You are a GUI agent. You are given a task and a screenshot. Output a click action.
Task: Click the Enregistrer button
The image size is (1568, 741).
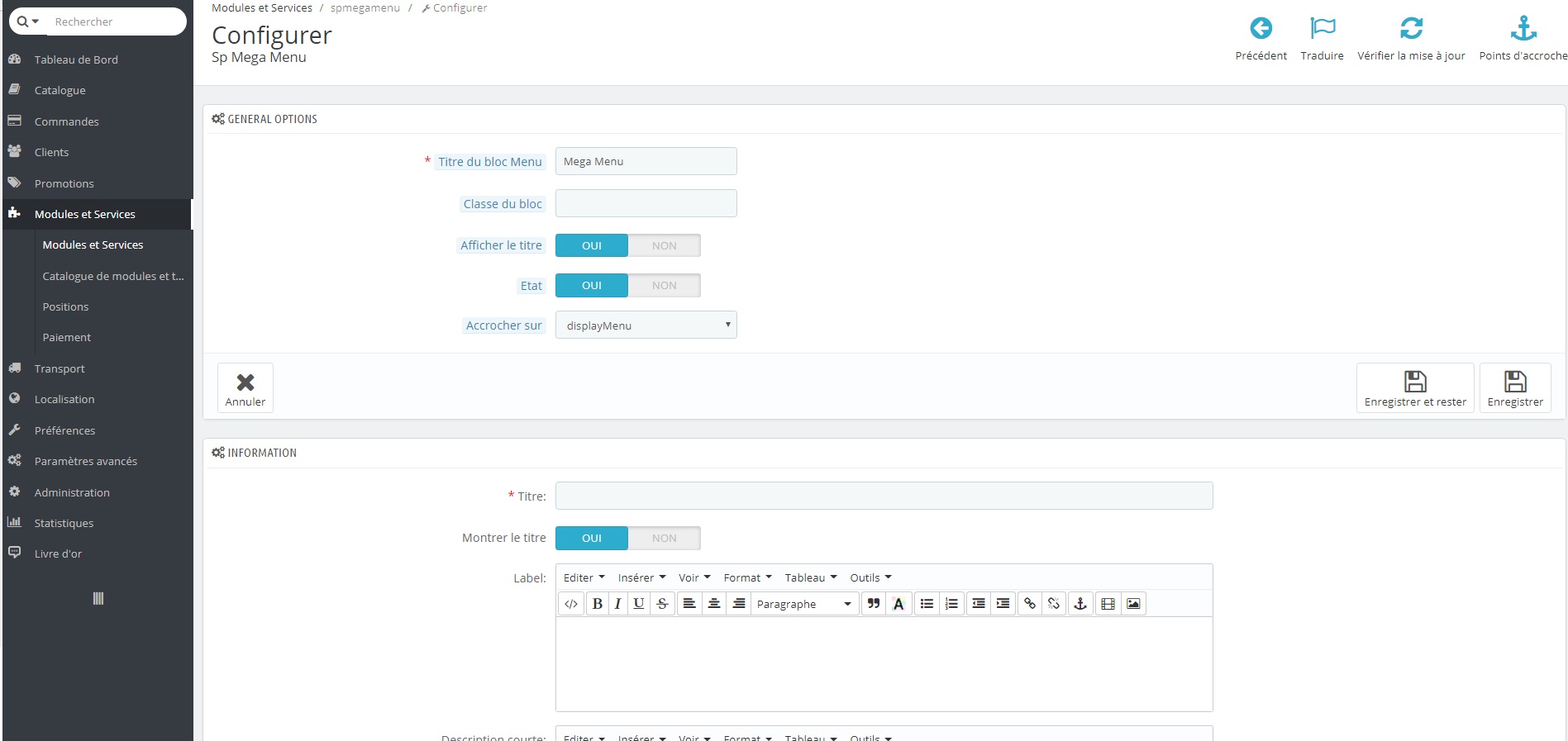tap(1515, 387)
